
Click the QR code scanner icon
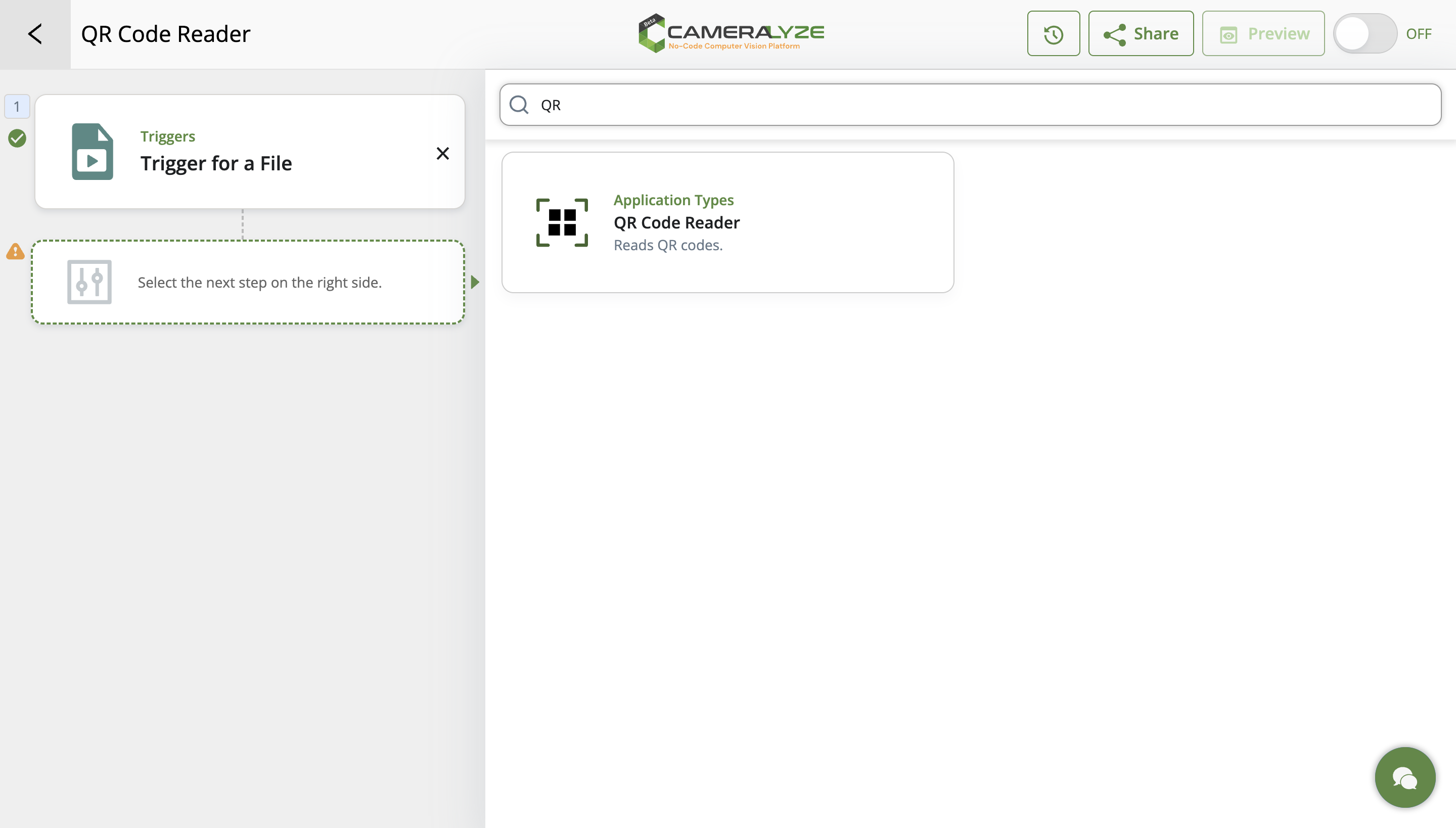click(x=562, y=222)
